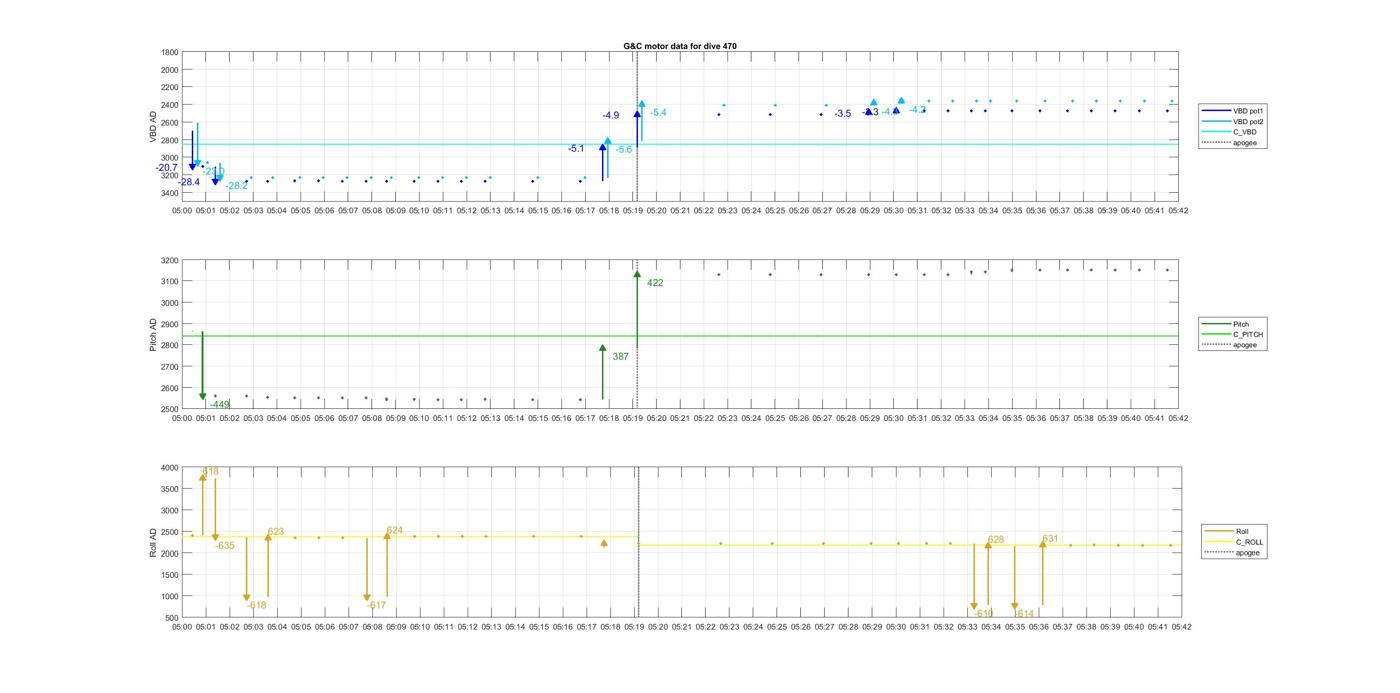The width and height of the screenshot is (1400, 693).
Task: Click the '422' label in Pitch plot
Action: tap(655, 283)
